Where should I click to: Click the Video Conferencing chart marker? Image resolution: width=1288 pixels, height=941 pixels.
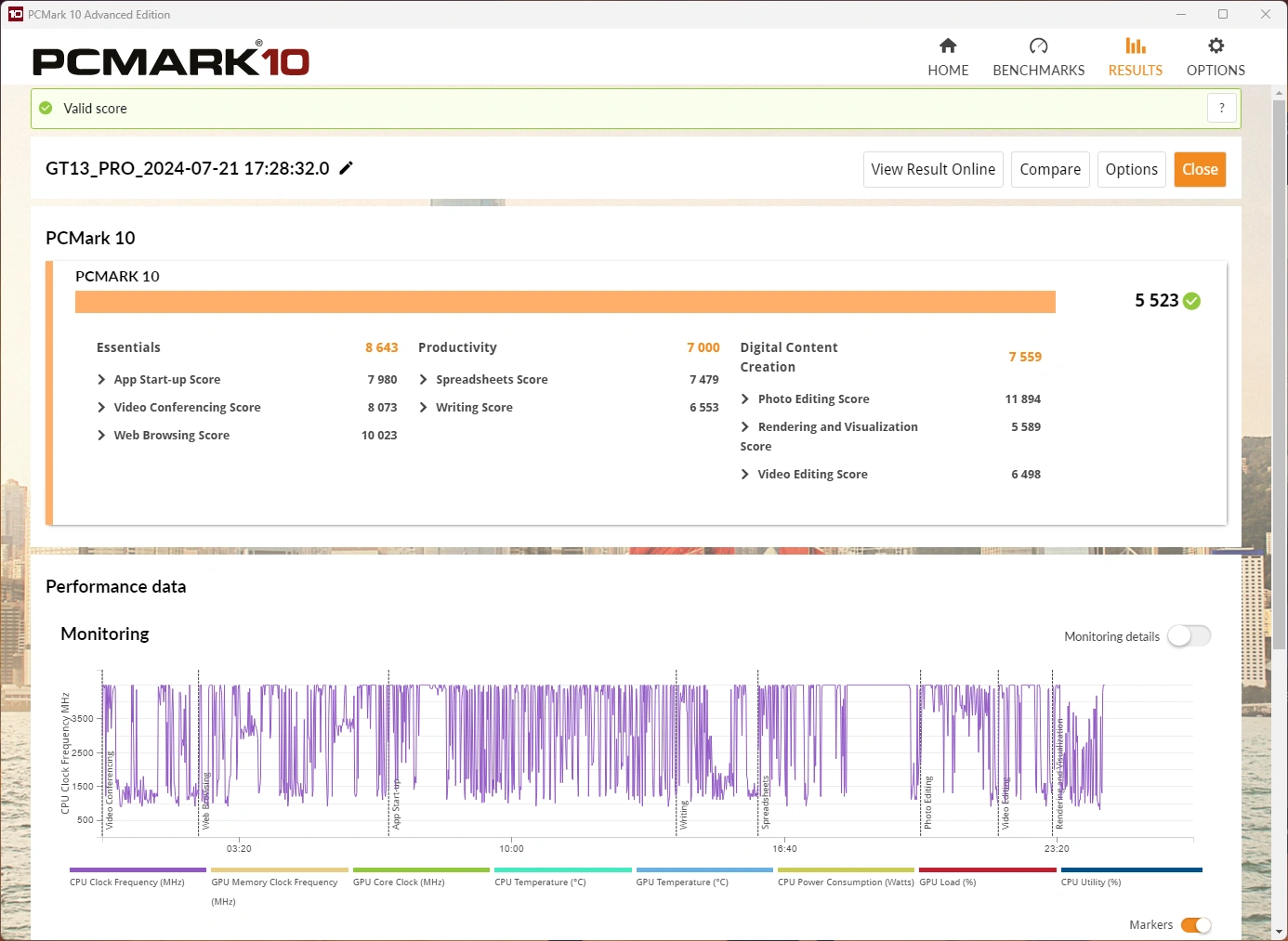click(109, 791)
